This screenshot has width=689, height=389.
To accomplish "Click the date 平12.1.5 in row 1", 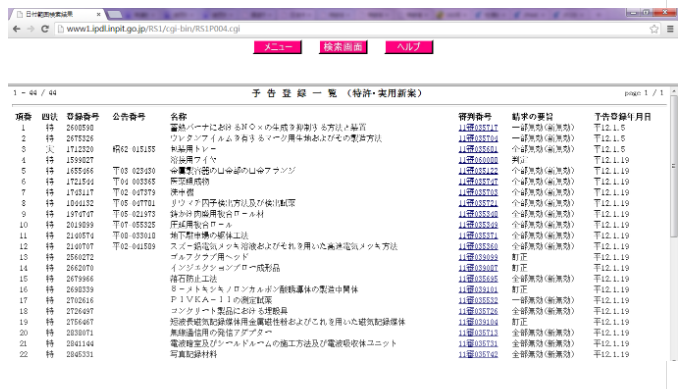I will coord(609,128).
